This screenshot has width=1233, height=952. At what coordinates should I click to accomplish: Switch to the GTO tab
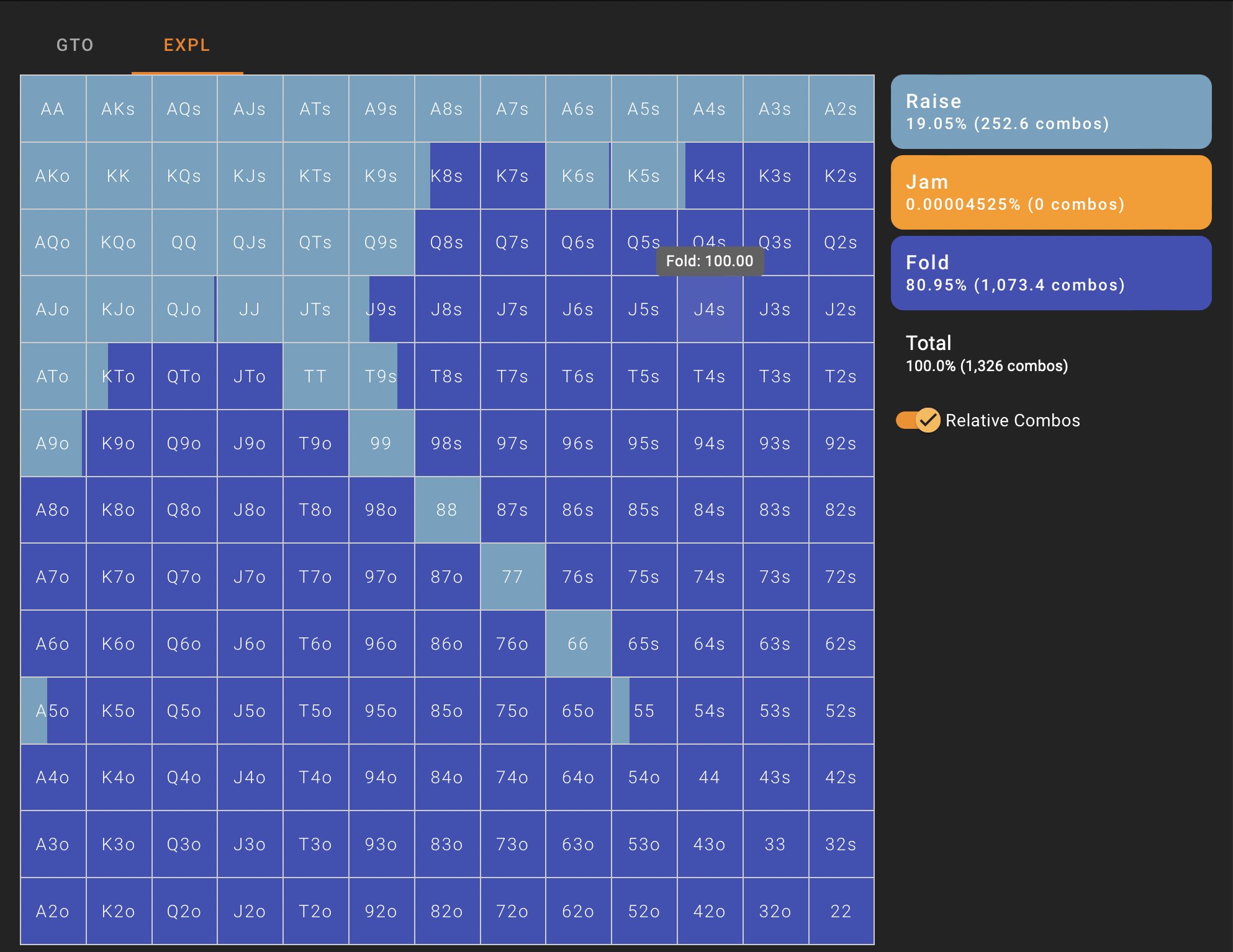[x=75, y=45]
